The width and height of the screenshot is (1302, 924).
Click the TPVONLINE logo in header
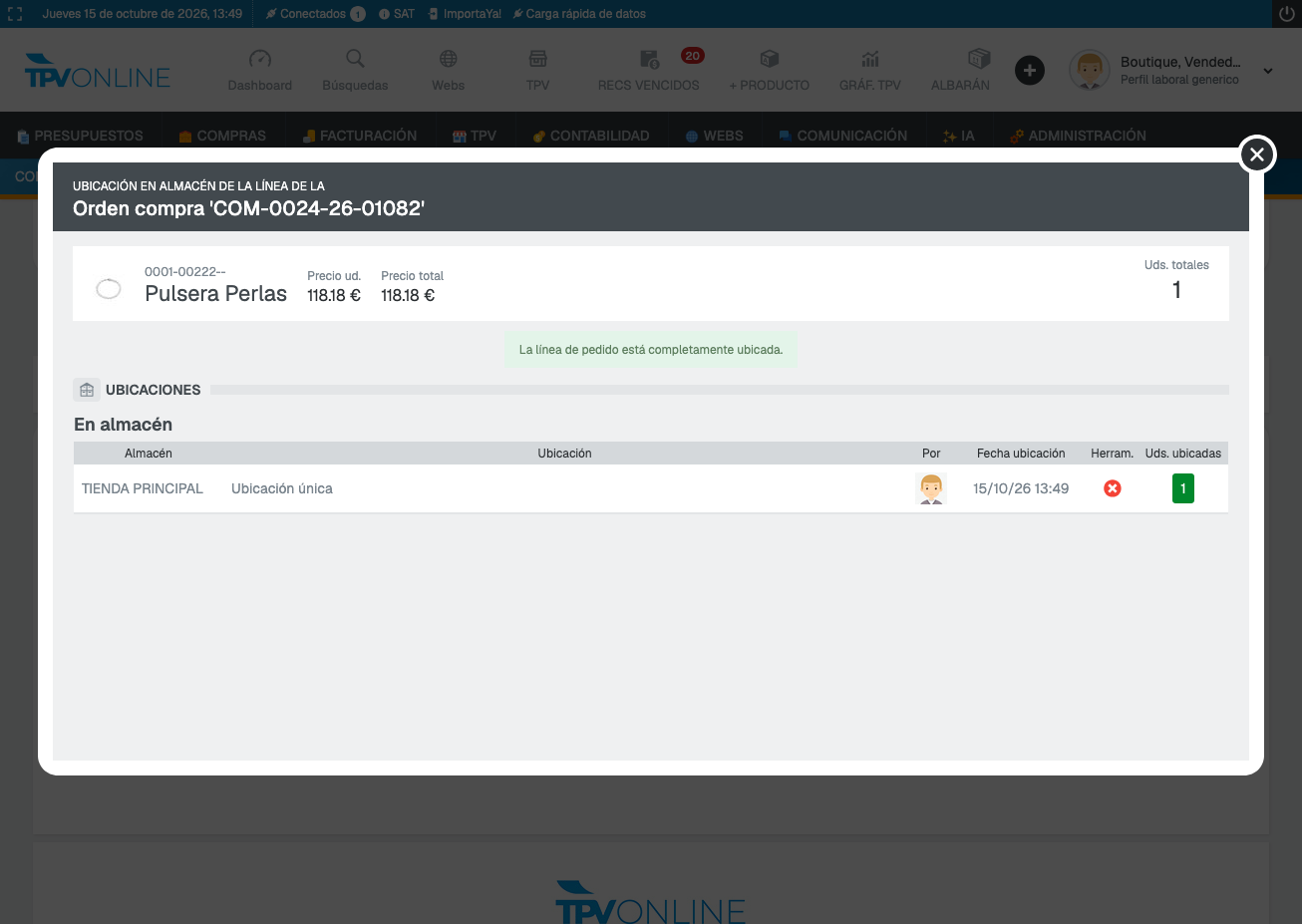pyautogui.click(x=98, y=71)
